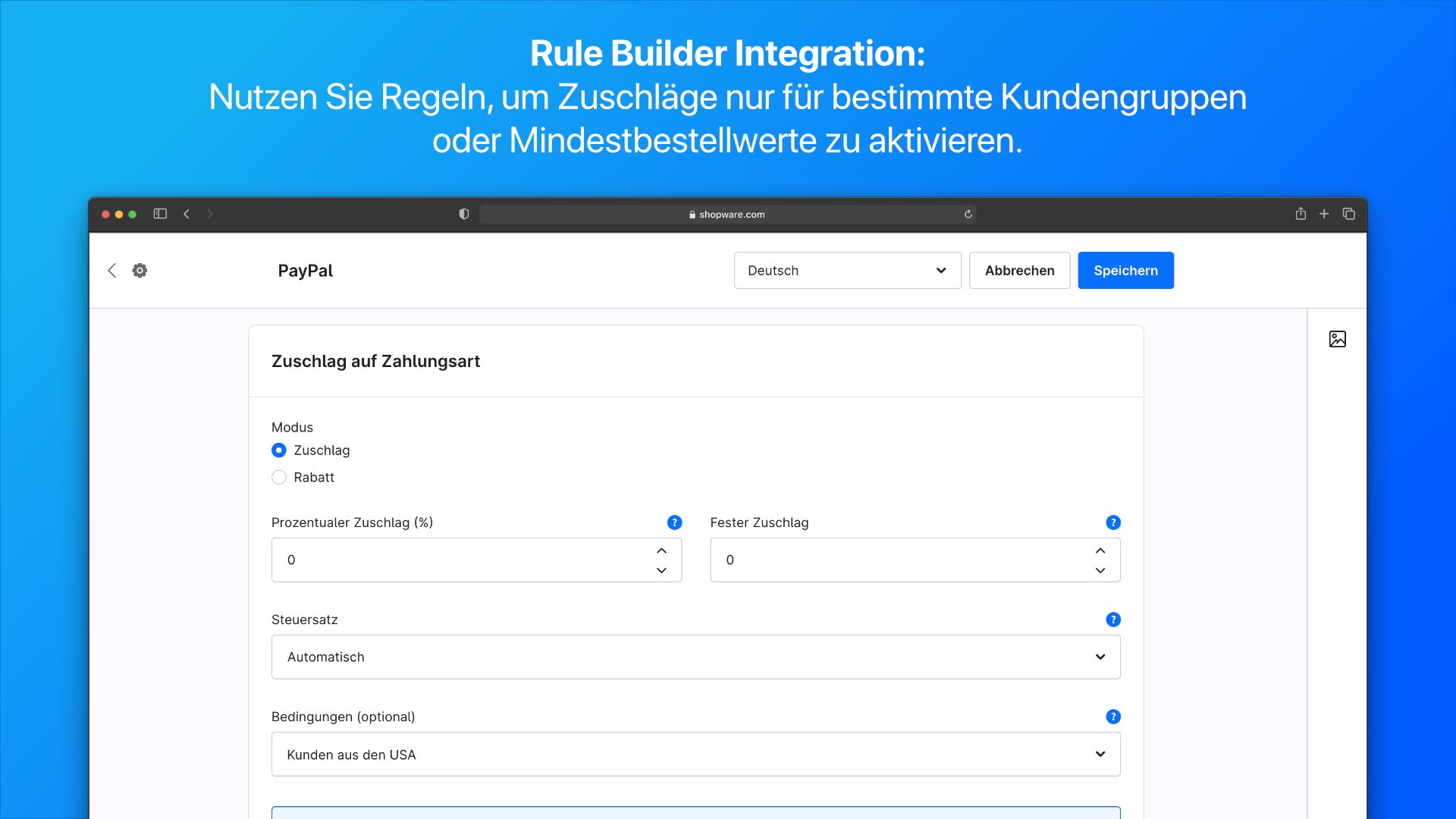Open the Deutsch language dropdown
This screenshot has width=1456, height=819.
[x=848, y=271]
